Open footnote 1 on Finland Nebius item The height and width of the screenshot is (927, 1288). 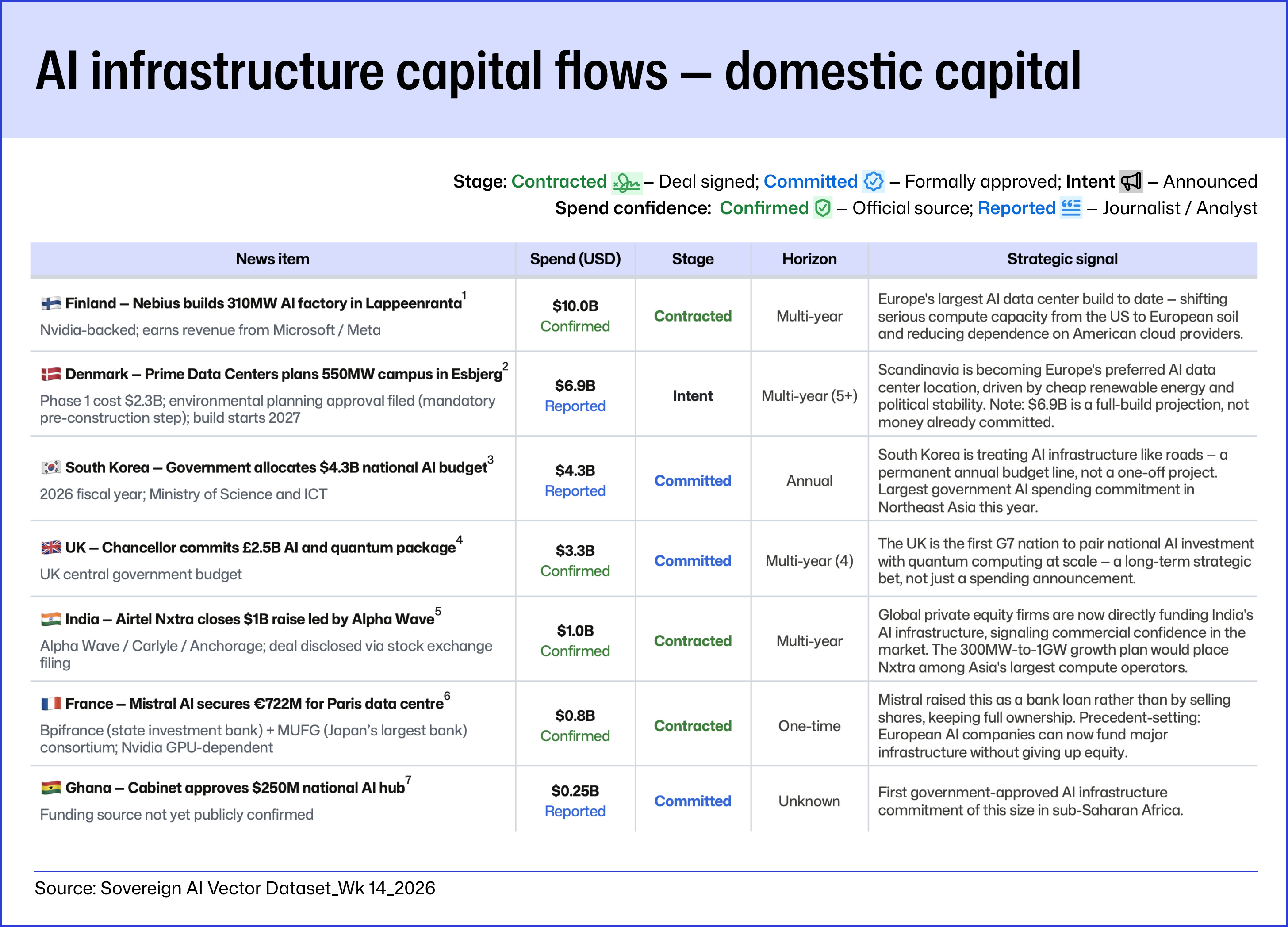[x=464, y=295]
